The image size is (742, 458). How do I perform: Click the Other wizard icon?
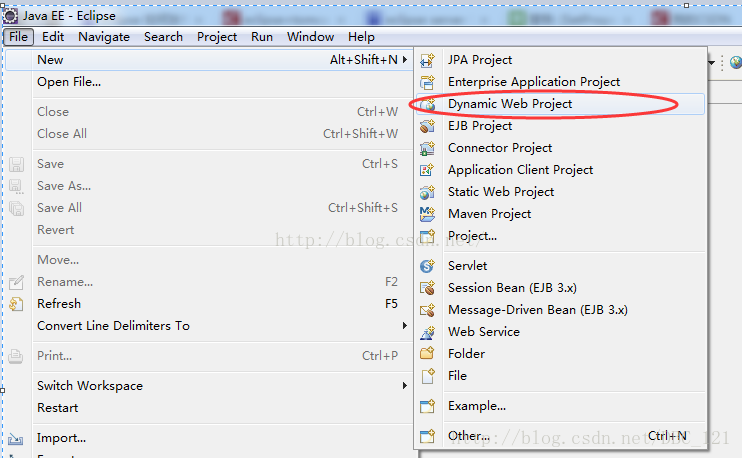click(427, 436)
